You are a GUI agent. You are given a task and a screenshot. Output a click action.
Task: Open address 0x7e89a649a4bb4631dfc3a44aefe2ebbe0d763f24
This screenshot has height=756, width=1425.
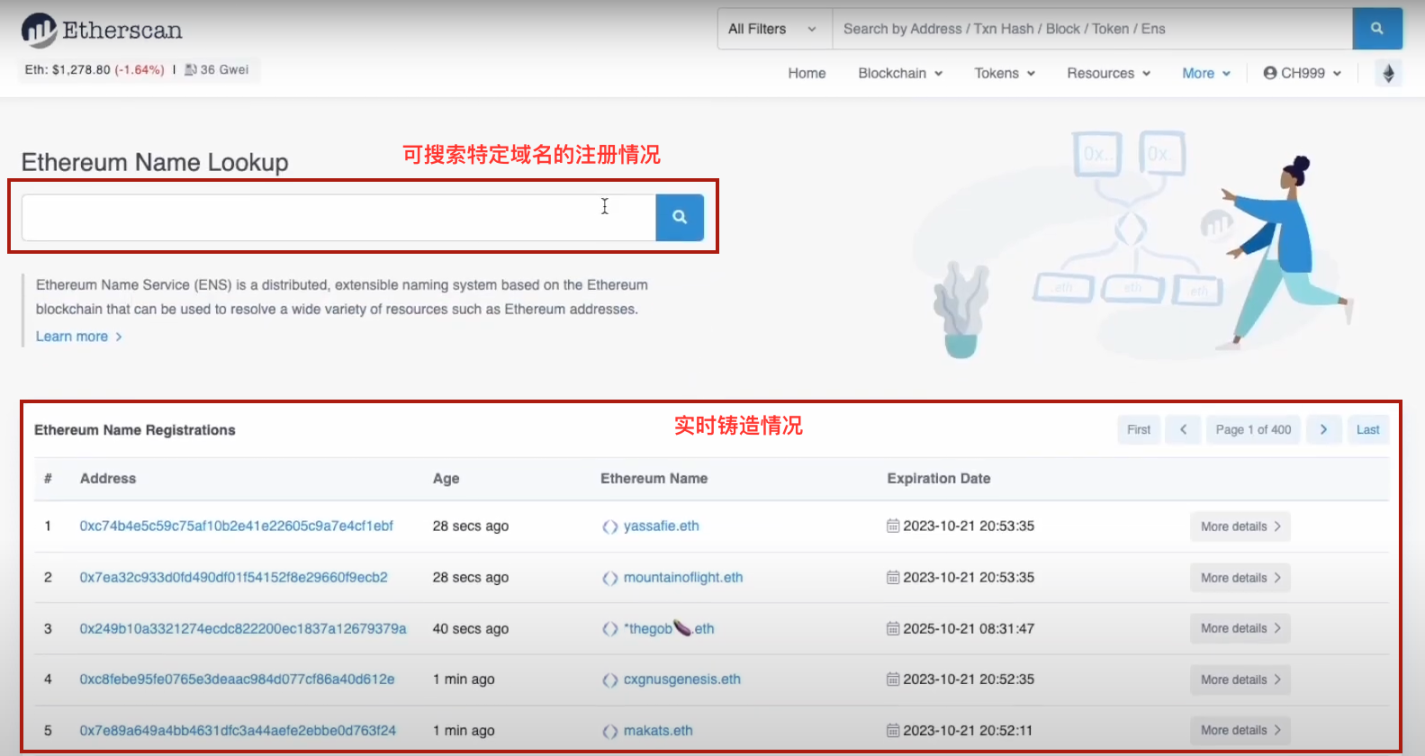pos(238,730)
